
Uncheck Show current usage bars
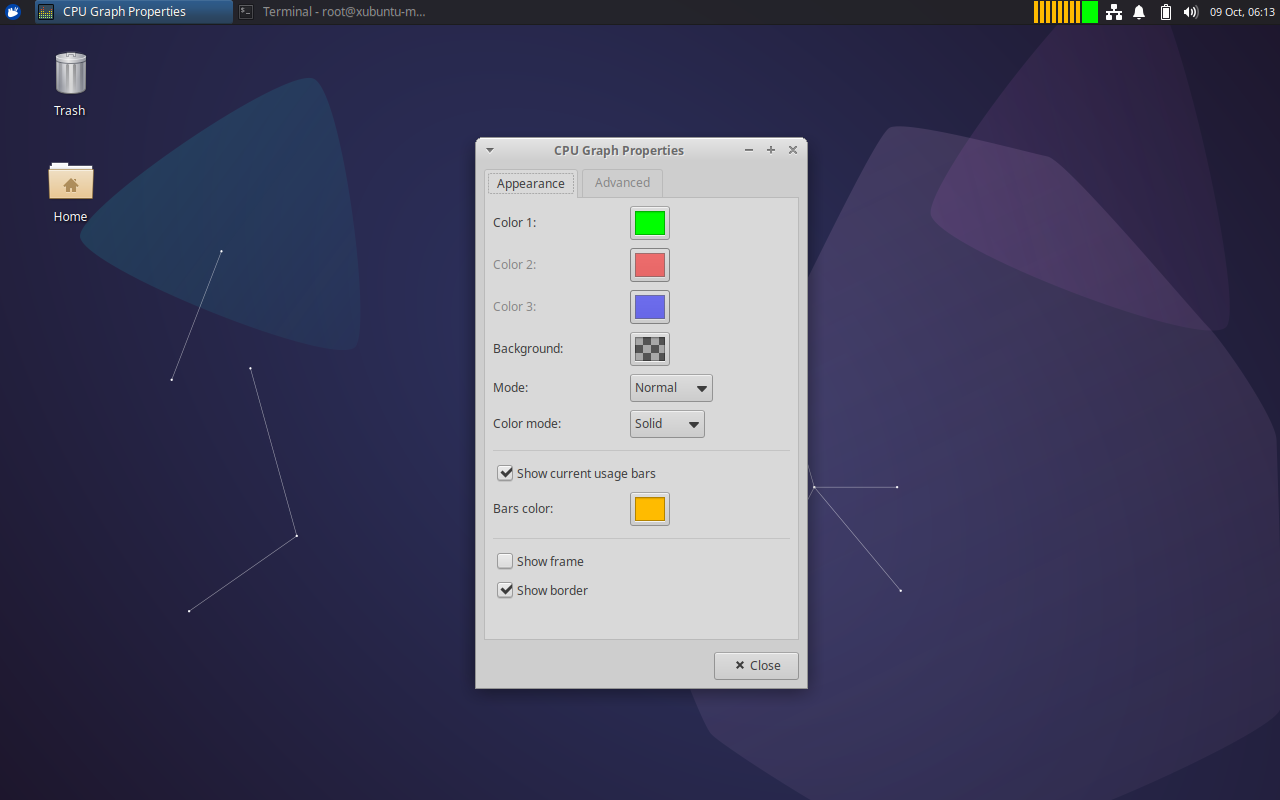tap(576, 473)
